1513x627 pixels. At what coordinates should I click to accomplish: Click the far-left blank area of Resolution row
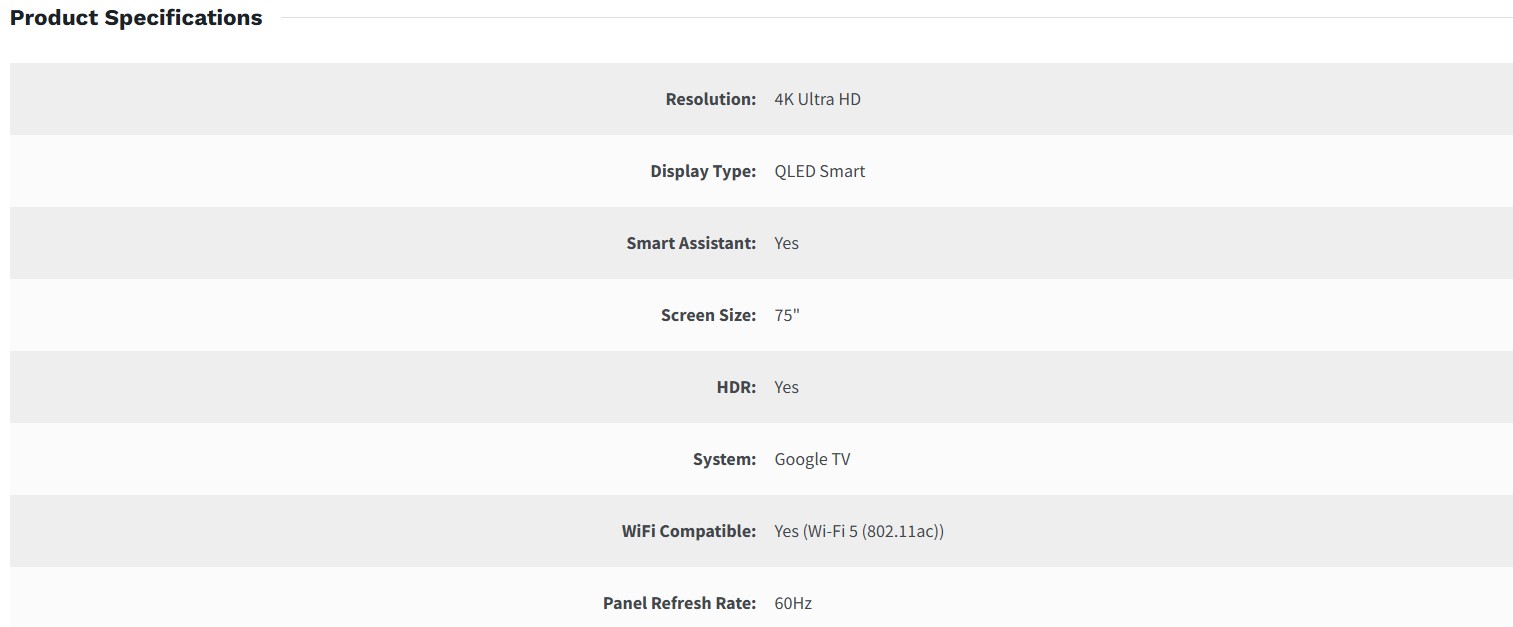click(x=60, y=99)
